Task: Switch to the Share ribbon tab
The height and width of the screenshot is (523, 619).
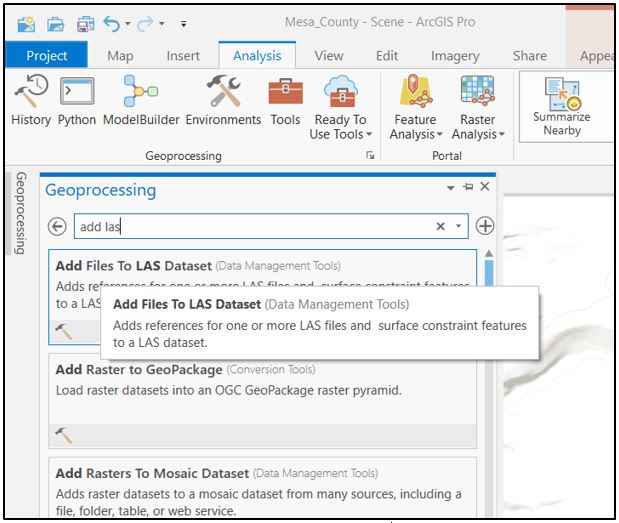Action: pyautogui.click(x=530, y=56)
